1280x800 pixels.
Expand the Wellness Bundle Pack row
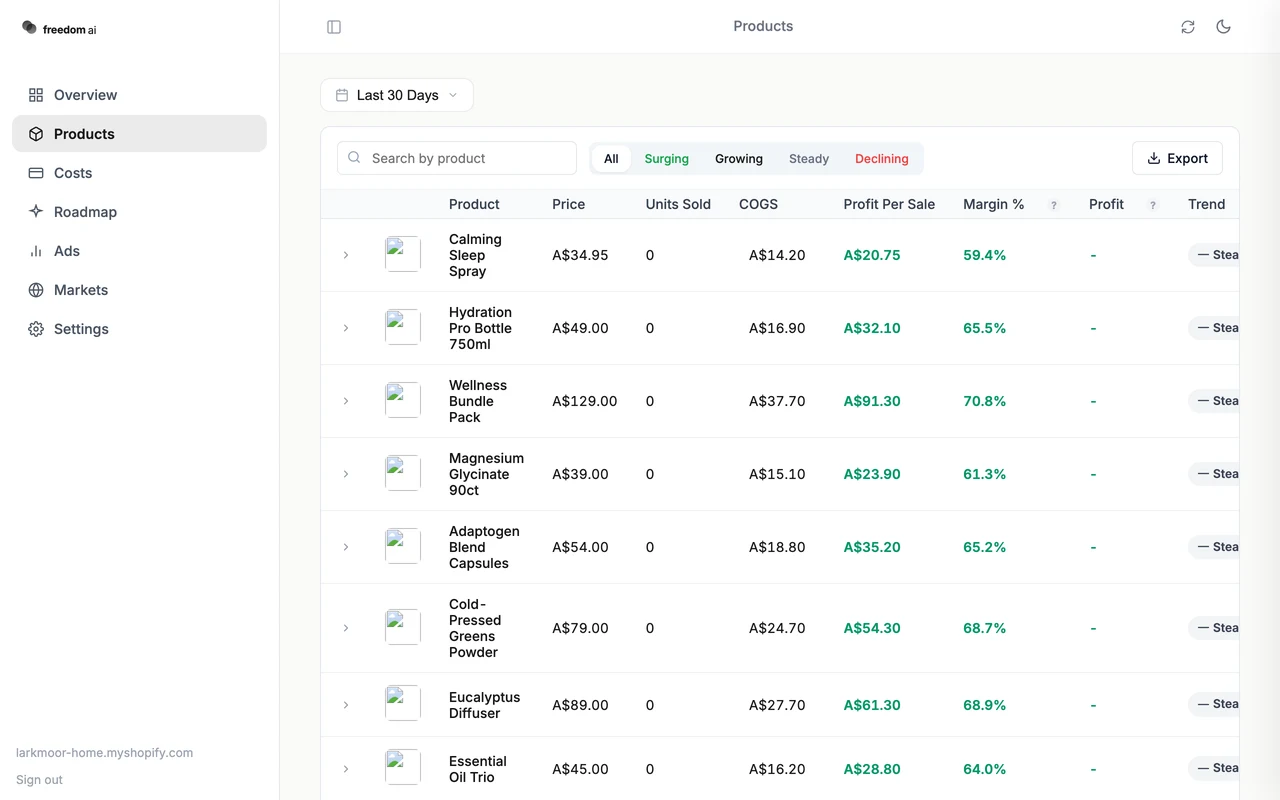point(346,401)
